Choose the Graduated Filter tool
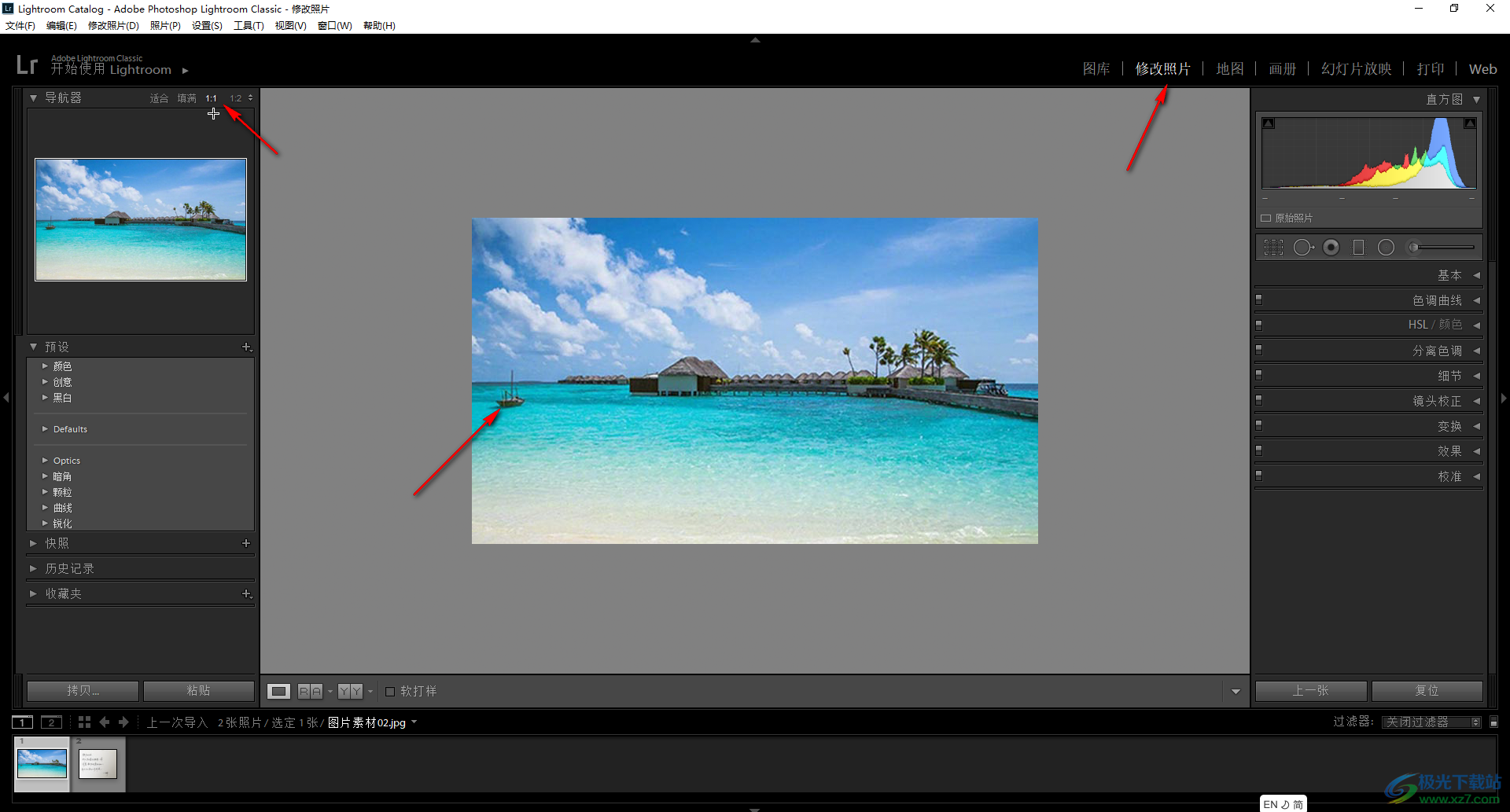 pyautogui.click(x=1358, y=248)
